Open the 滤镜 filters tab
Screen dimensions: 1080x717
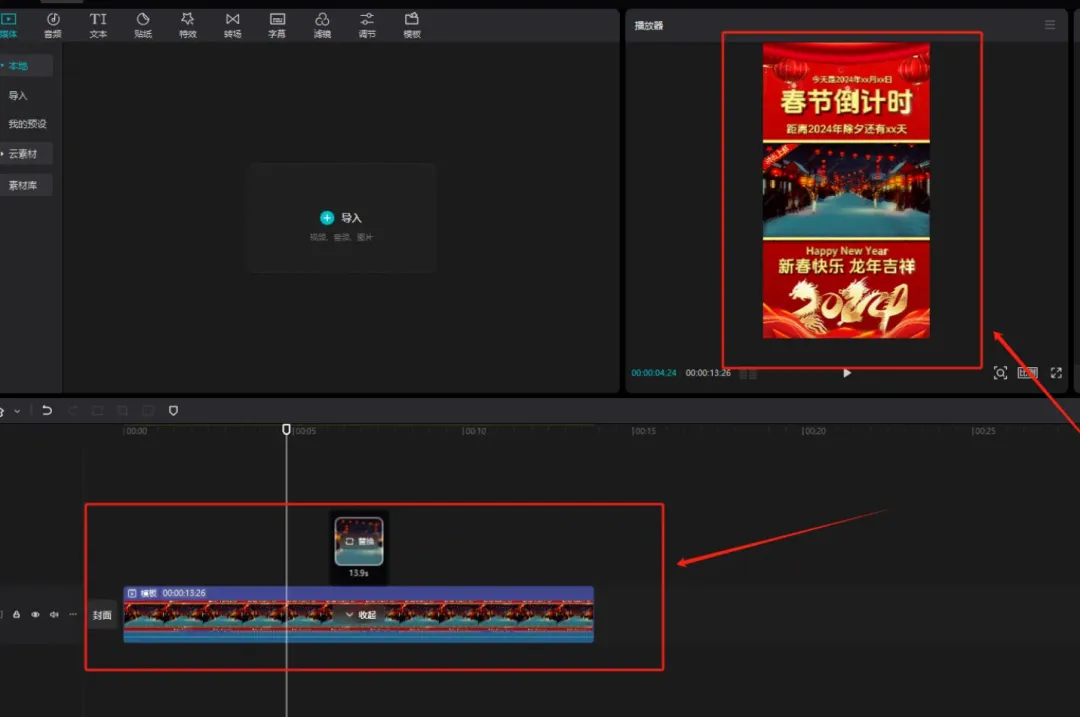pyautogui.click(x=322, y=25)
